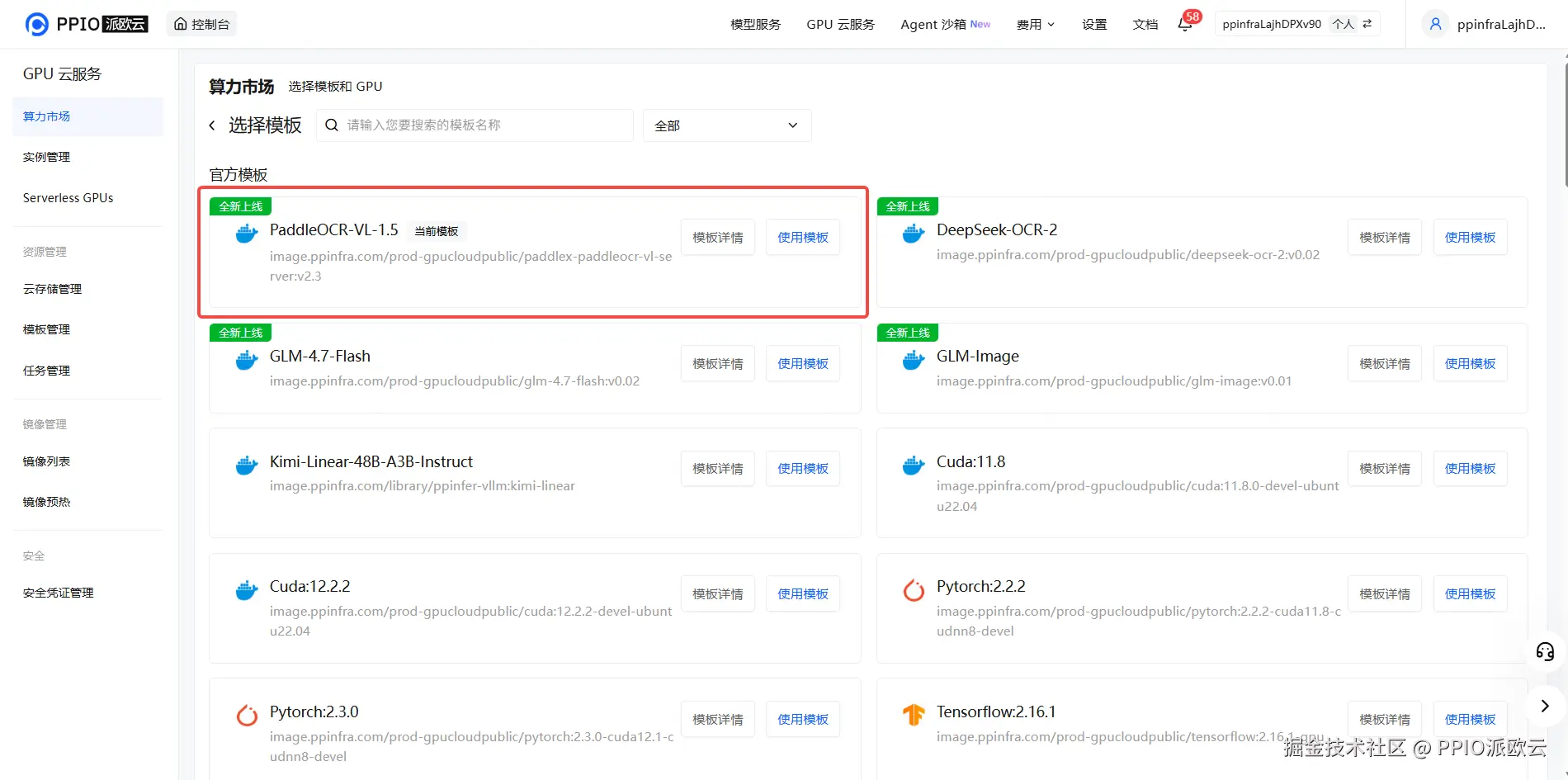The width and height of the screenshot is (1568, 780).
Task: Use the Tensorflow:2.16.1 template
Action: (x=1470, y=720)
